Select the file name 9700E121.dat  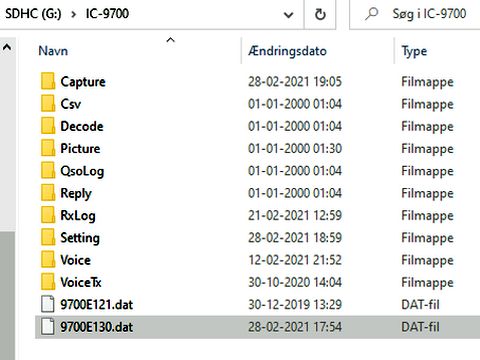point(96,305)
